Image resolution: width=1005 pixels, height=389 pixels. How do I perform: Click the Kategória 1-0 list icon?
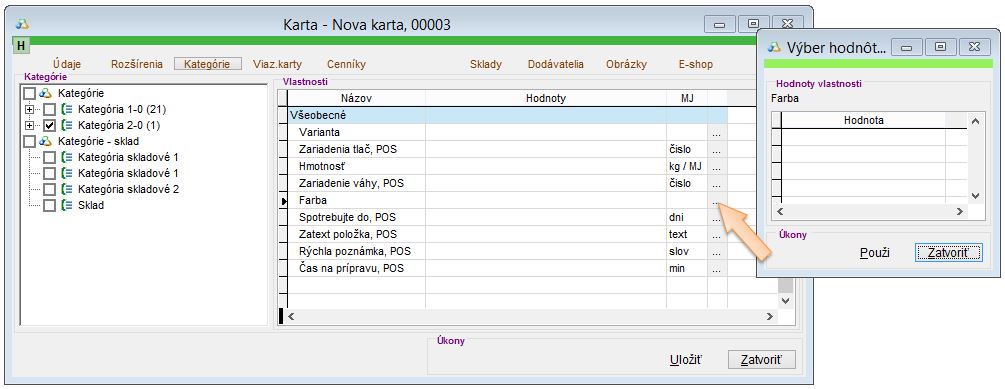(x=67, y=110)
